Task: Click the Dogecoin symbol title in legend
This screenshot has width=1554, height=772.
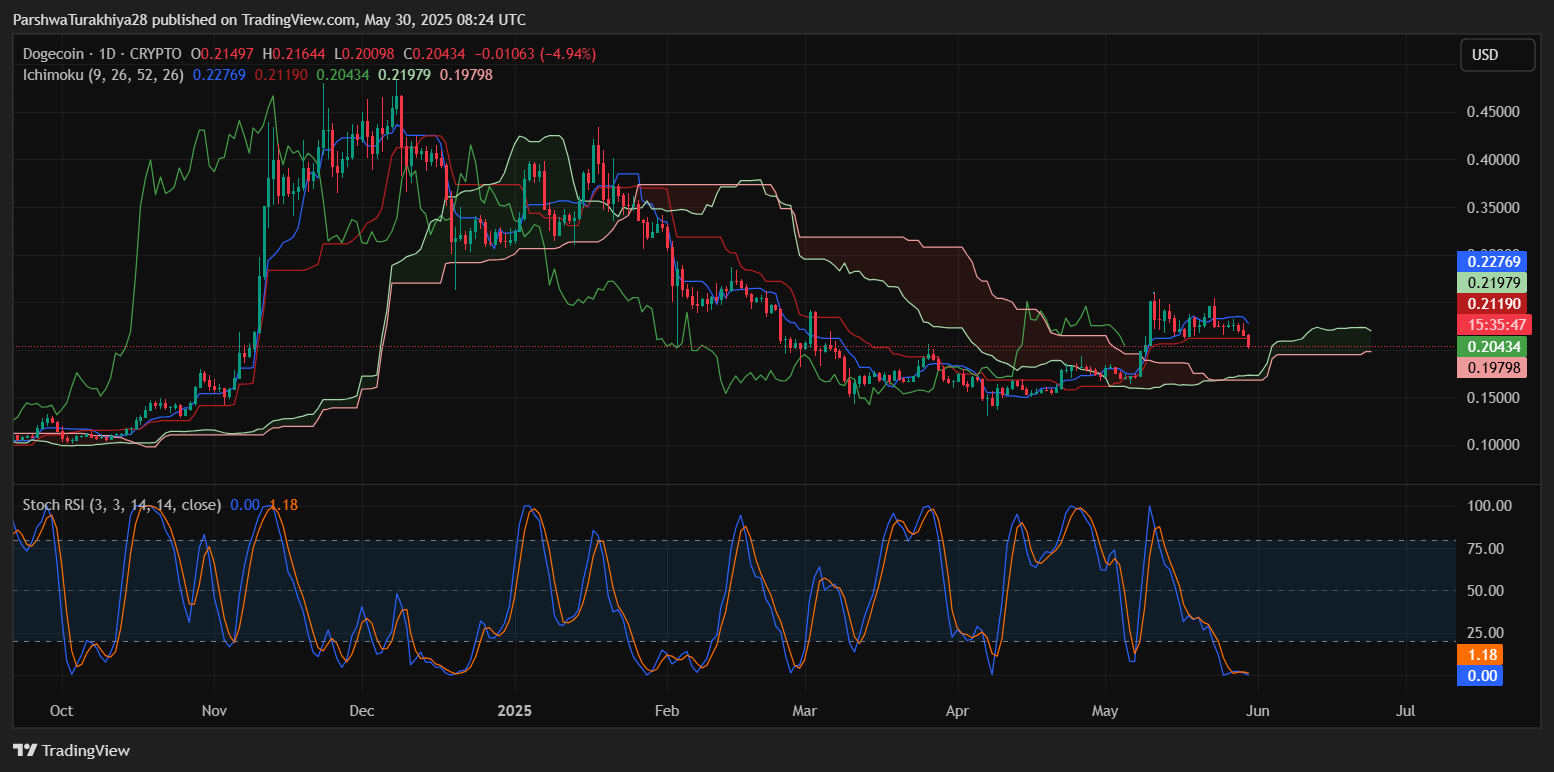Action: [x=102, y=54]
